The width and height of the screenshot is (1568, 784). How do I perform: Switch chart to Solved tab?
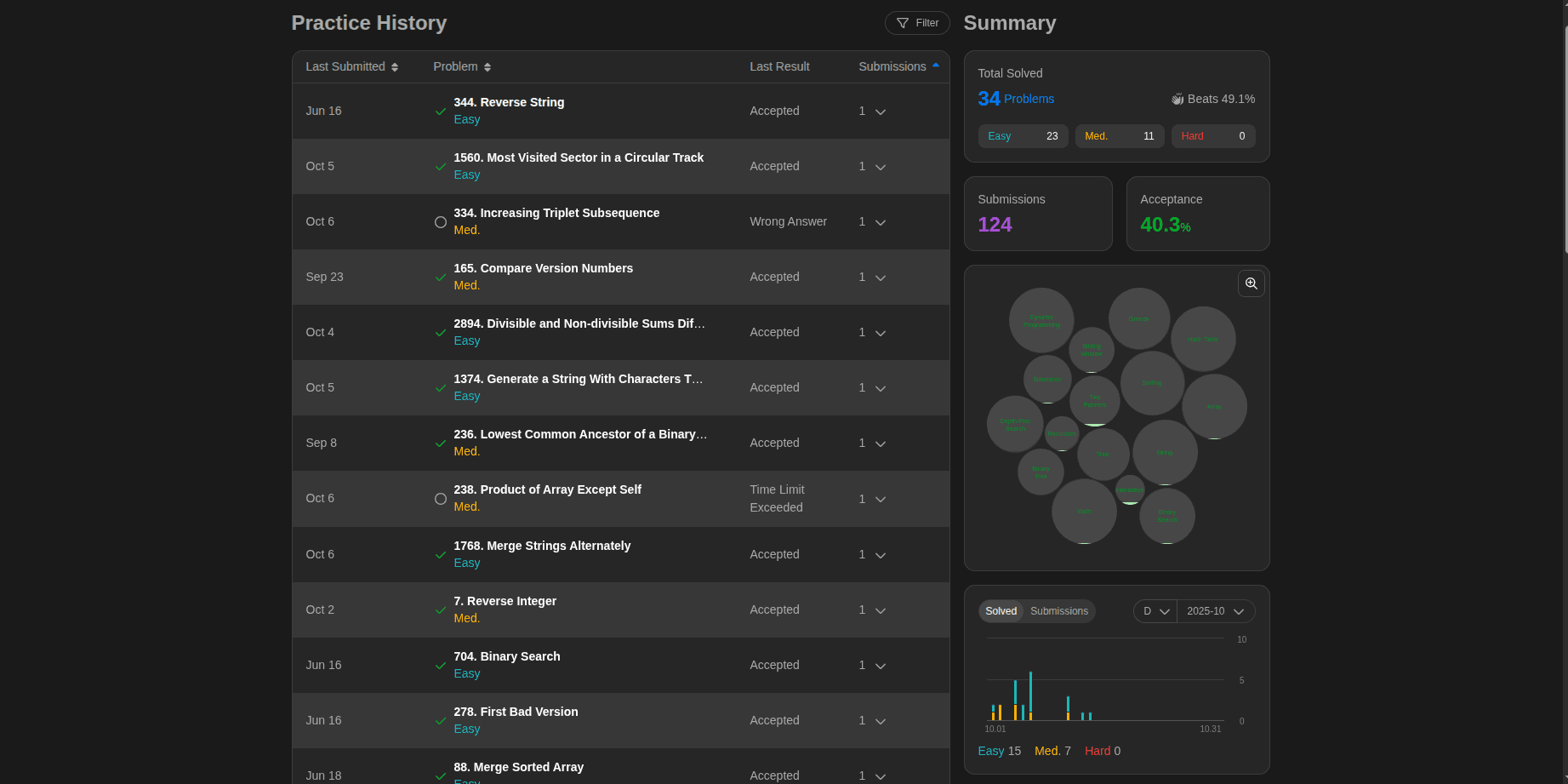point(1001,611)
